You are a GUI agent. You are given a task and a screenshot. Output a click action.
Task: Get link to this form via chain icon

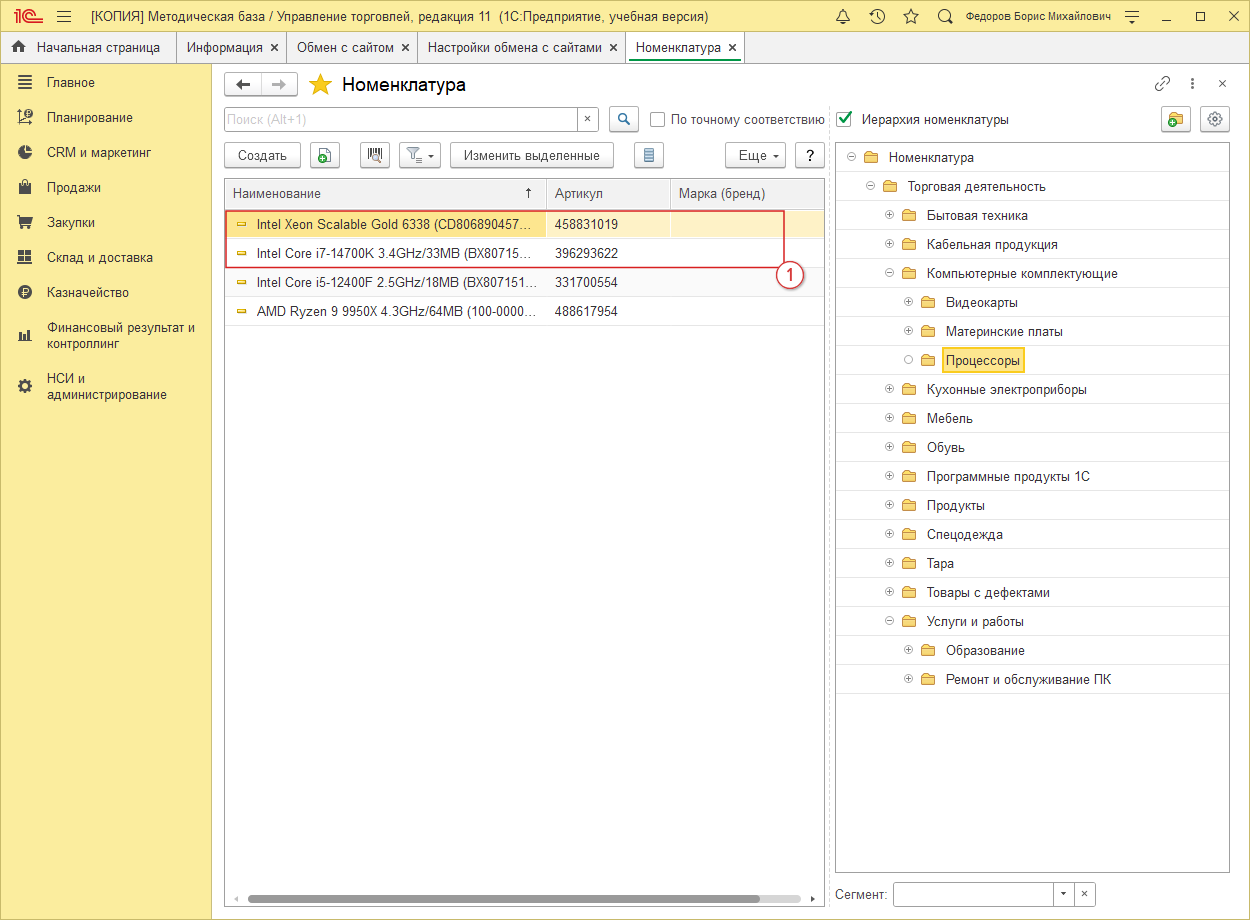tap(1162, 84)
